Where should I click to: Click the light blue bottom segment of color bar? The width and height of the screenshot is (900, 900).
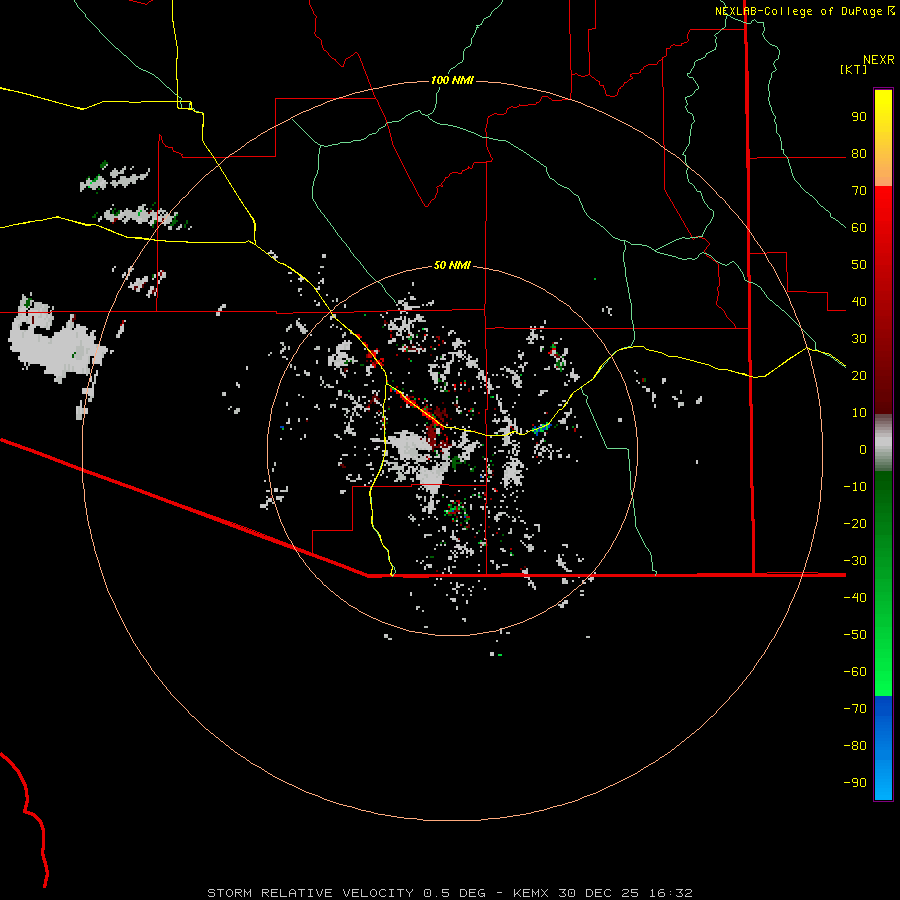[883, 781]
